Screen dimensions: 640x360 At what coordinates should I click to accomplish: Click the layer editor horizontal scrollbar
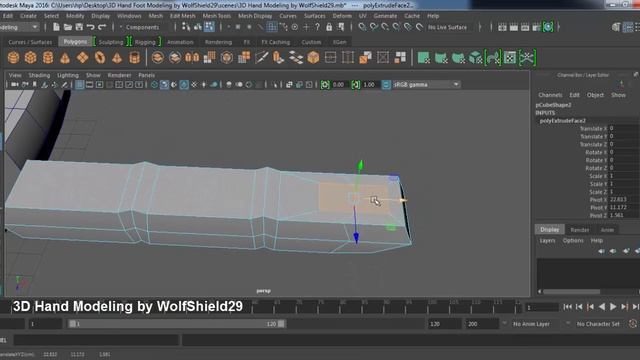[x=571, y=291]
